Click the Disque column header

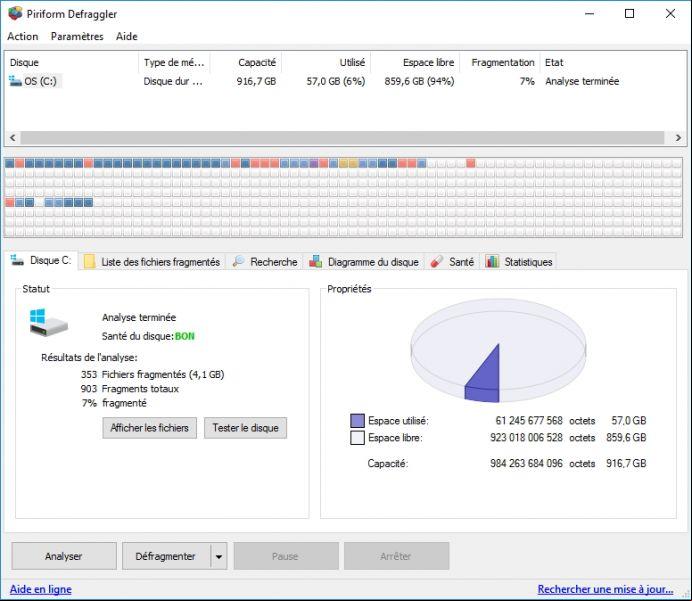(x=72, y=62)
